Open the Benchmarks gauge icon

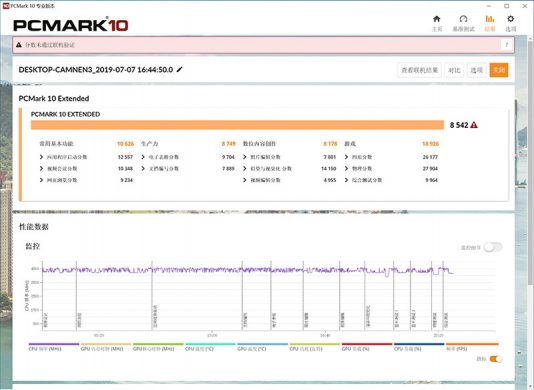(x=463, y=19)
